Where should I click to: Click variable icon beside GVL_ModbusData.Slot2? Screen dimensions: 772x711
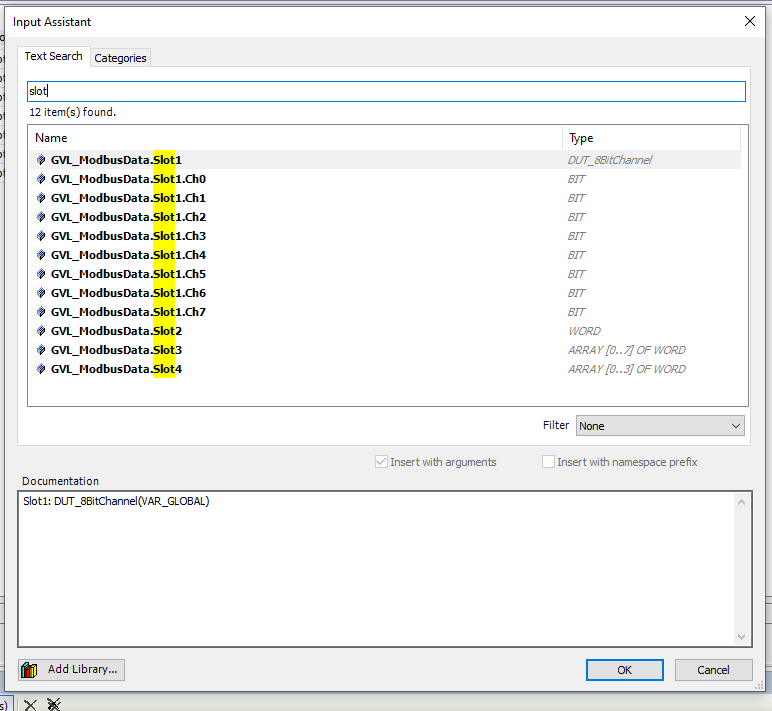coord(41,331)
